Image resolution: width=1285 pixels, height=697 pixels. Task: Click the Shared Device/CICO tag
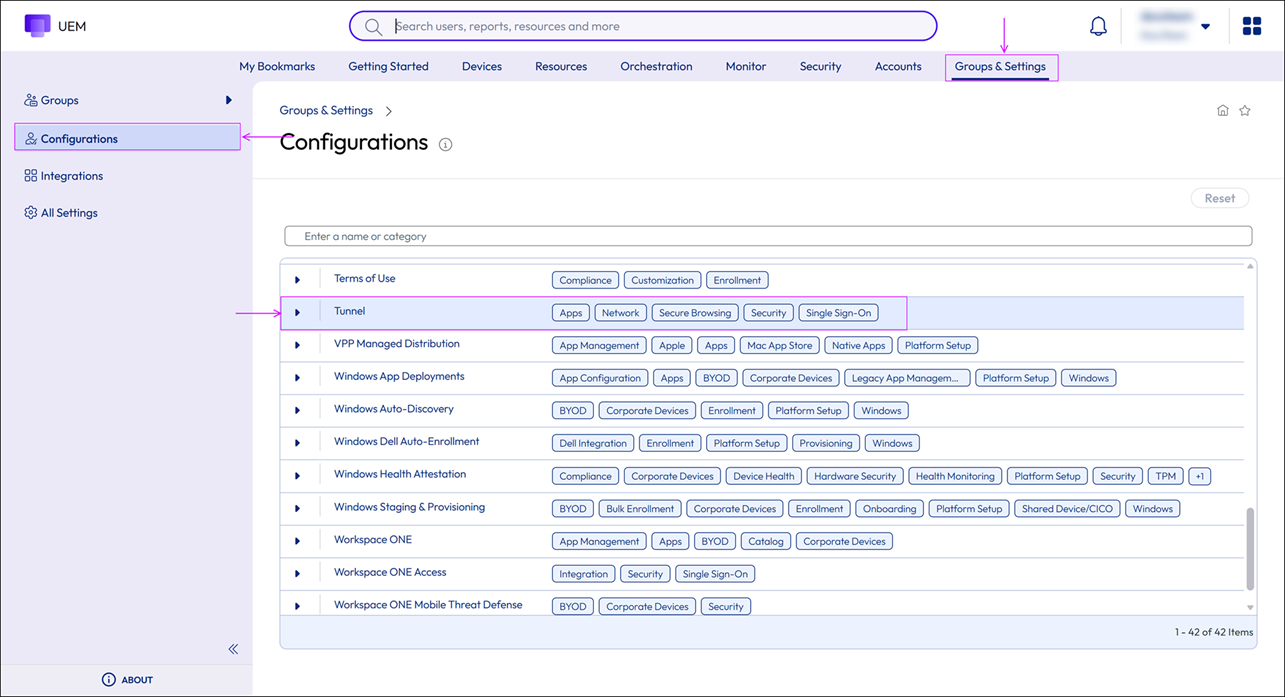pyautogui.click(x=1067, y=509)
